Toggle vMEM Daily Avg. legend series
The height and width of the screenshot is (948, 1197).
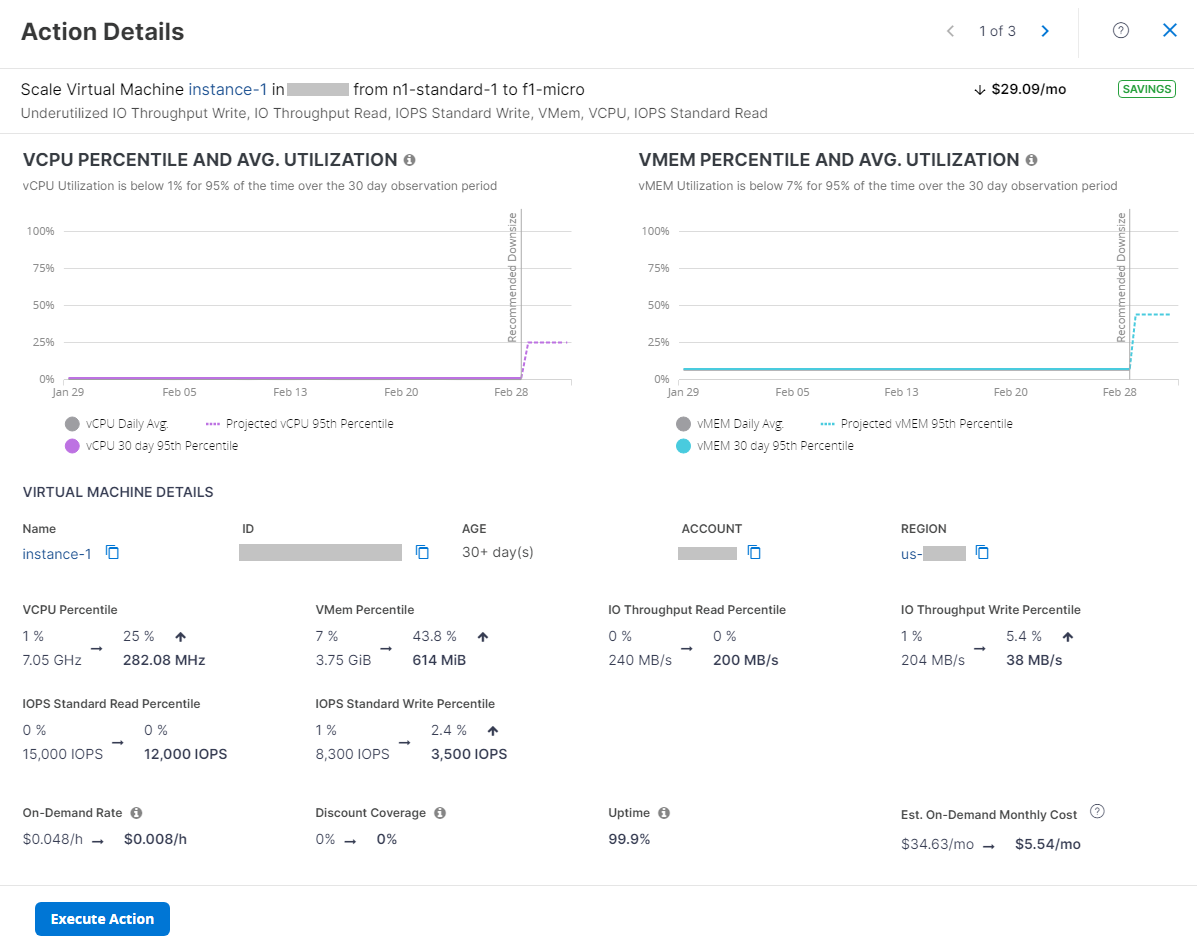coord(730,424)
